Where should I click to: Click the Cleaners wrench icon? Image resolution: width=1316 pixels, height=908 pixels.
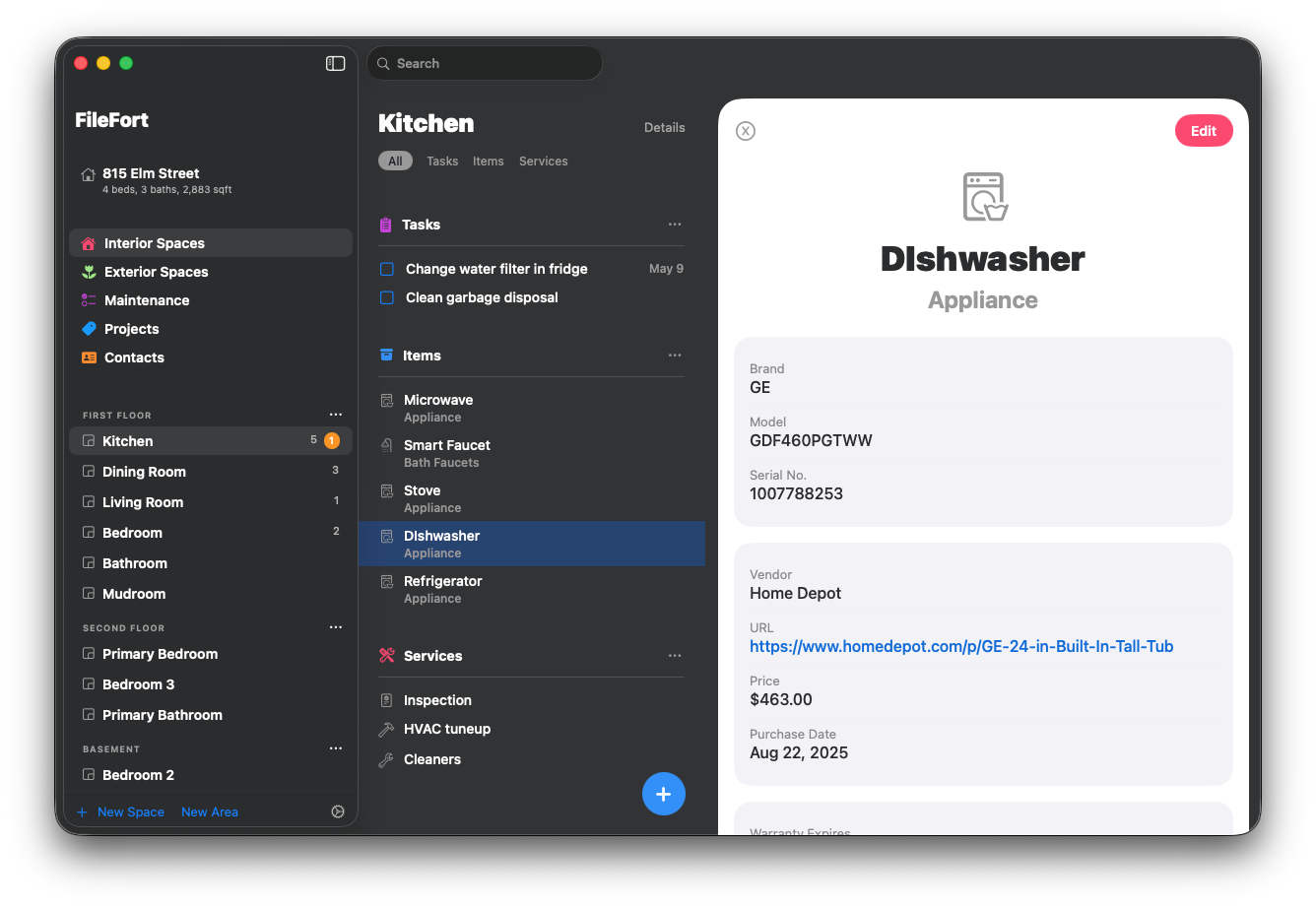pos(387,760)
